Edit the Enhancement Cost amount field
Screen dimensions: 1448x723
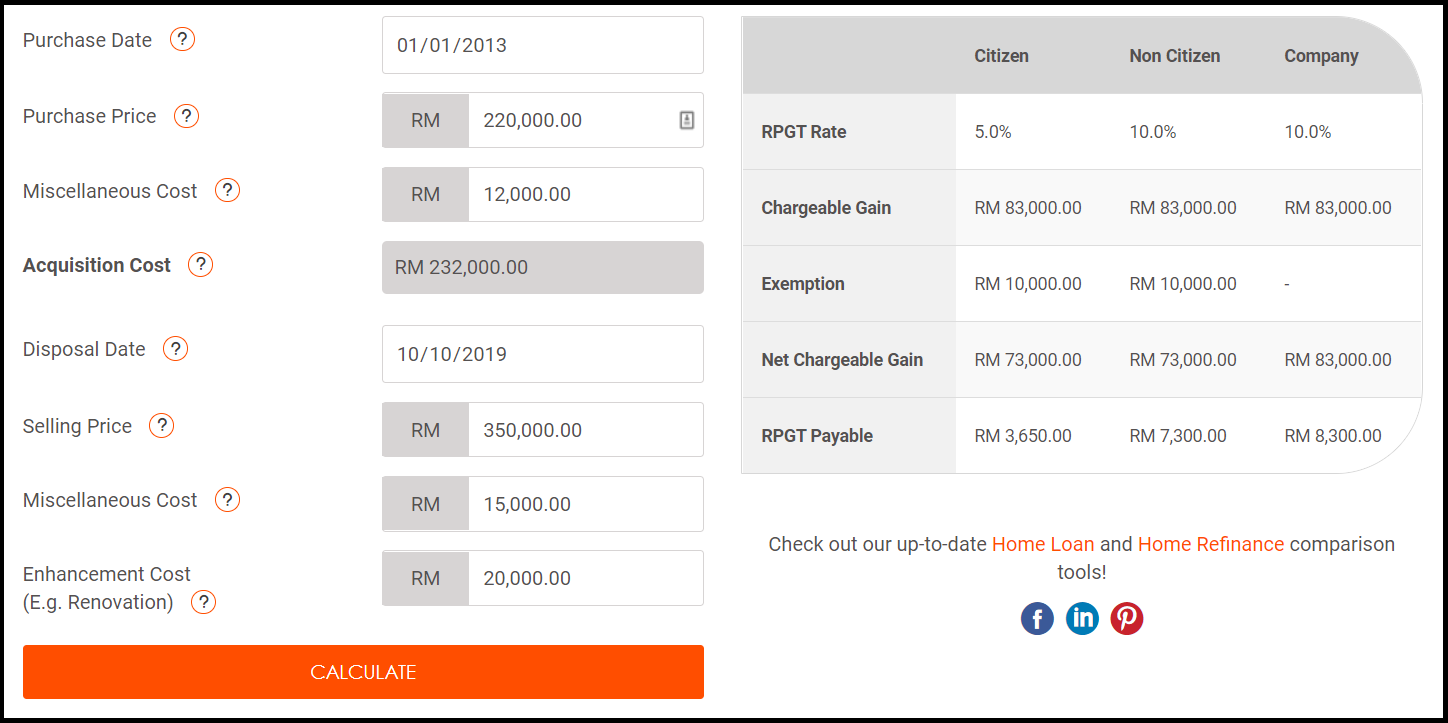584,578
